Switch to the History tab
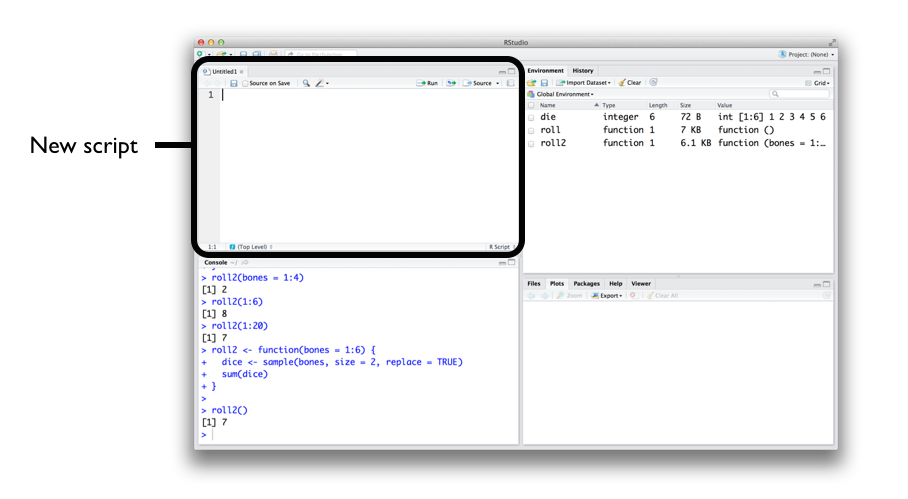The image size is (908, 499). click(x=583, y=71)
